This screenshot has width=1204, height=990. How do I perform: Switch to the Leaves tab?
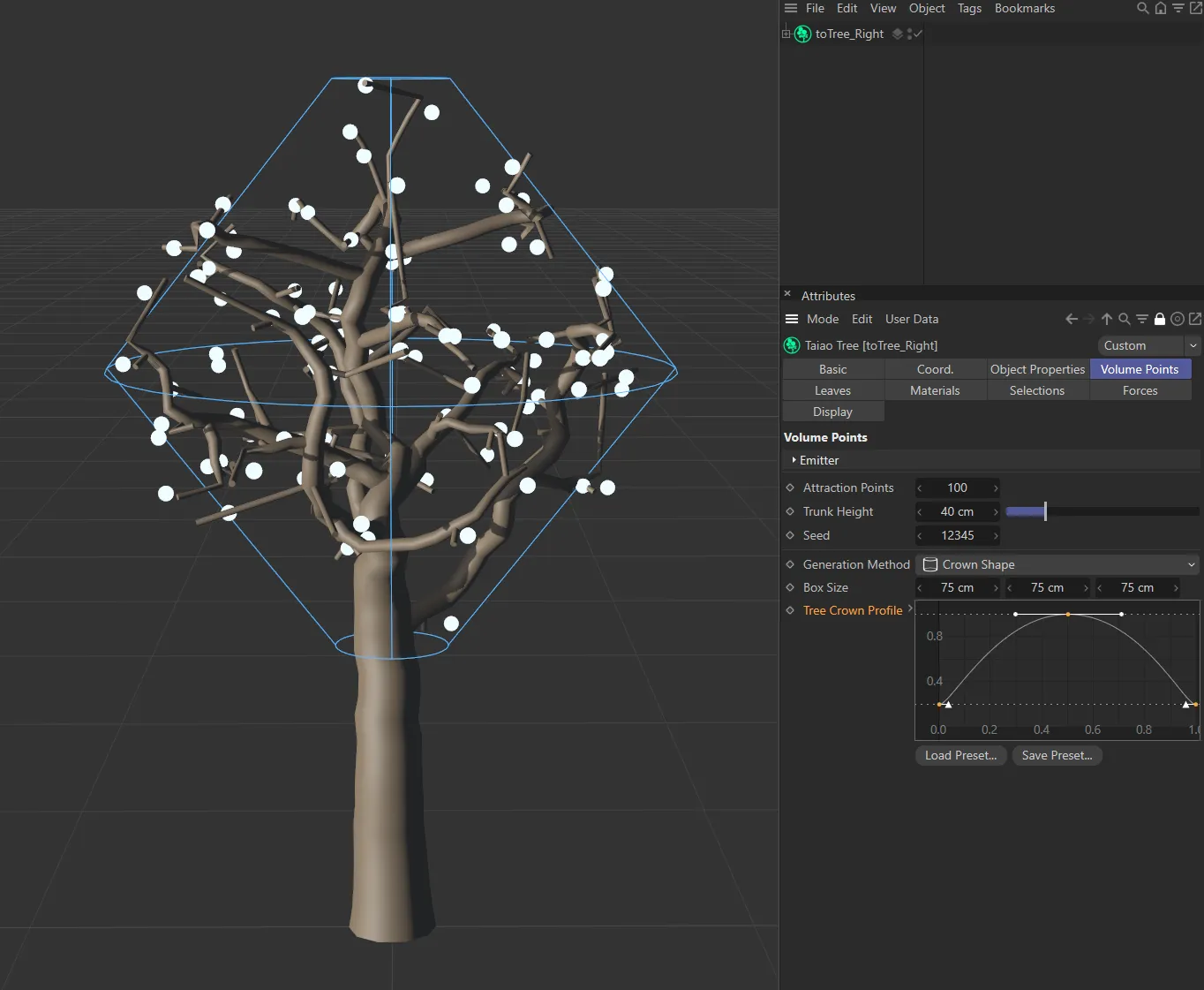[x=832, y=390]
